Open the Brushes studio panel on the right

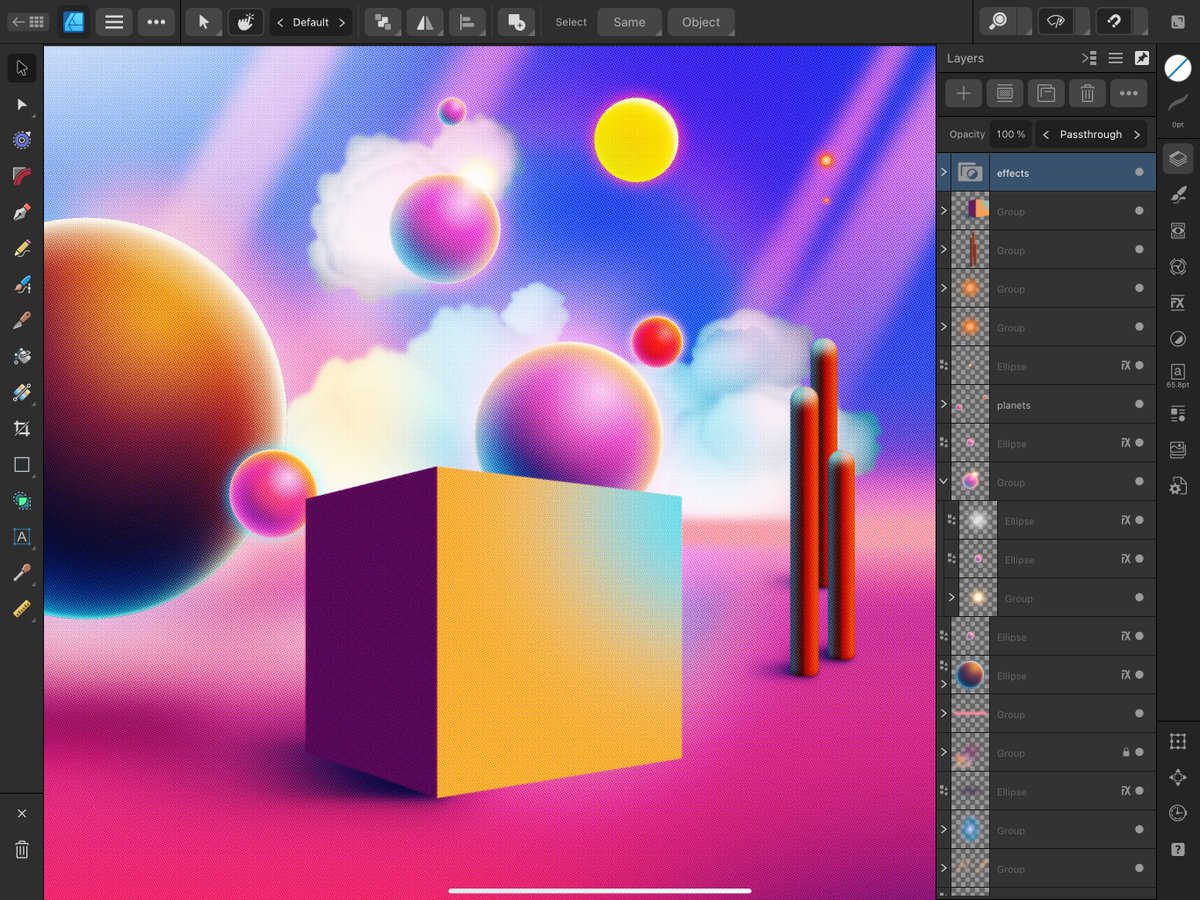coord(1177,195)
